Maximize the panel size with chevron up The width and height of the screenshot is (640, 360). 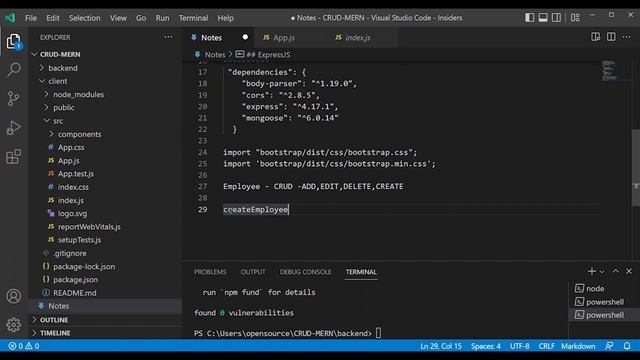point(616,271)
